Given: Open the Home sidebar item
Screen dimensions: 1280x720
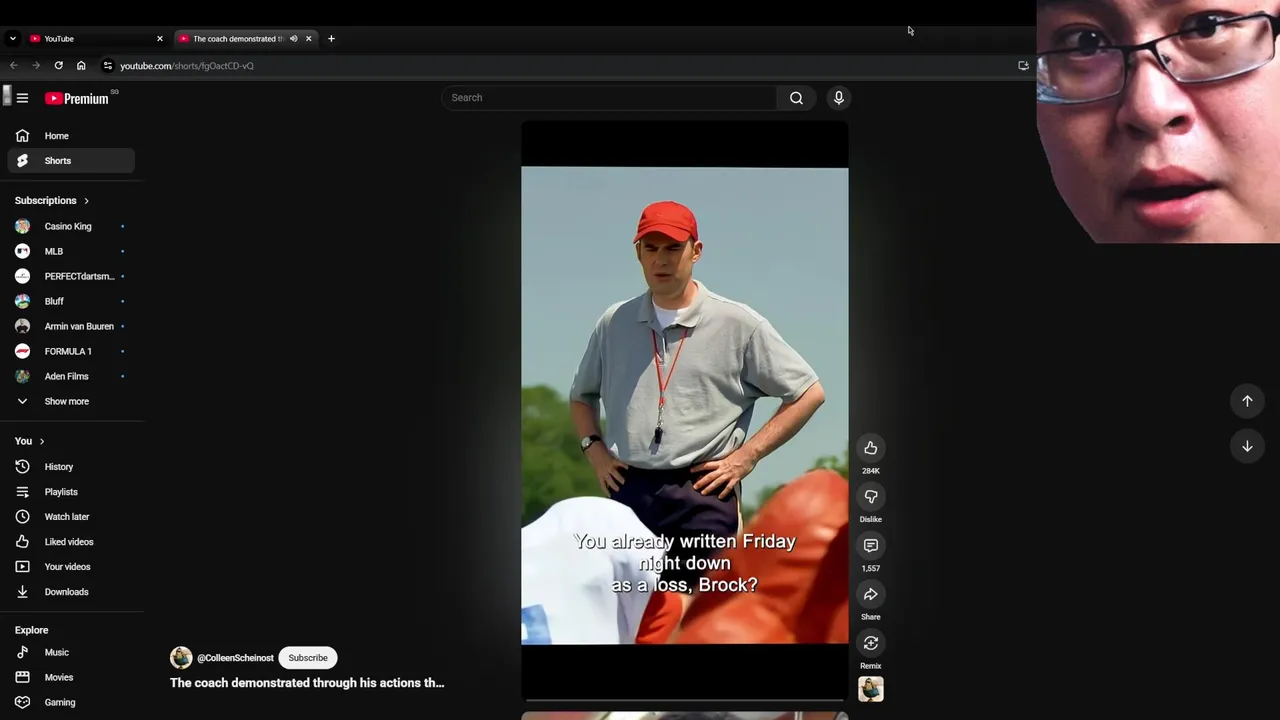Looking at the screenshot, I should 71,136.
